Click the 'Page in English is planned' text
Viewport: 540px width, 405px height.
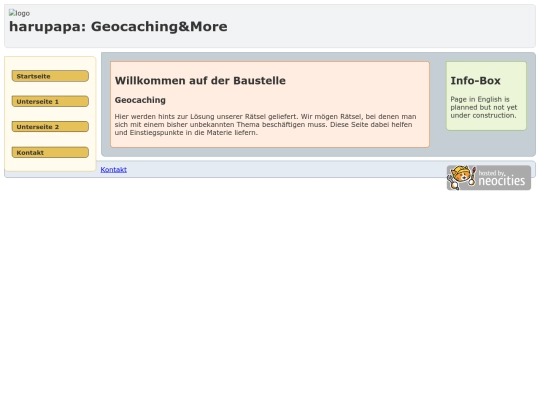(484, 107)
